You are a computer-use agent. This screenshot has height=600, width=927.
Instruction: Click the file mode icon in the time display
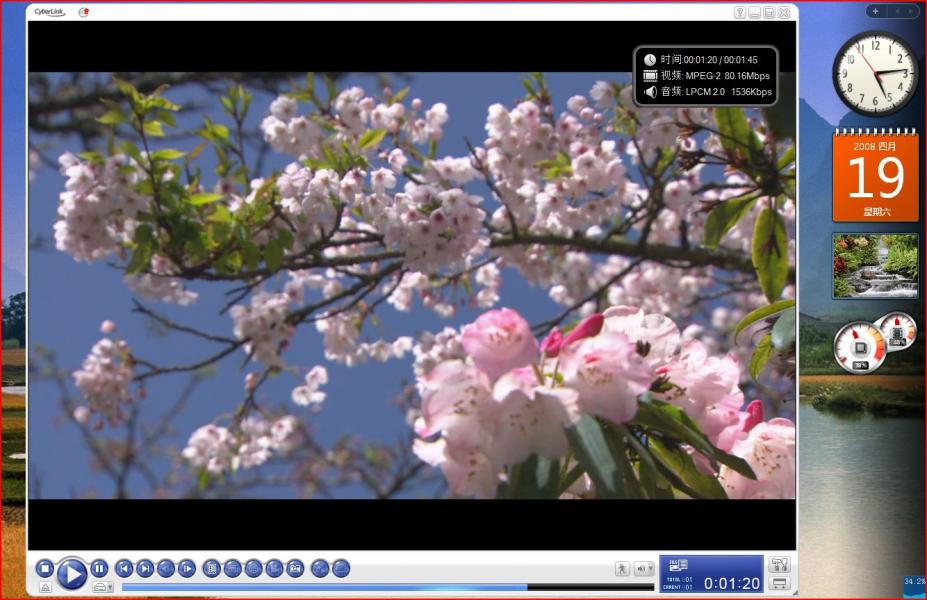pos(678,565)
